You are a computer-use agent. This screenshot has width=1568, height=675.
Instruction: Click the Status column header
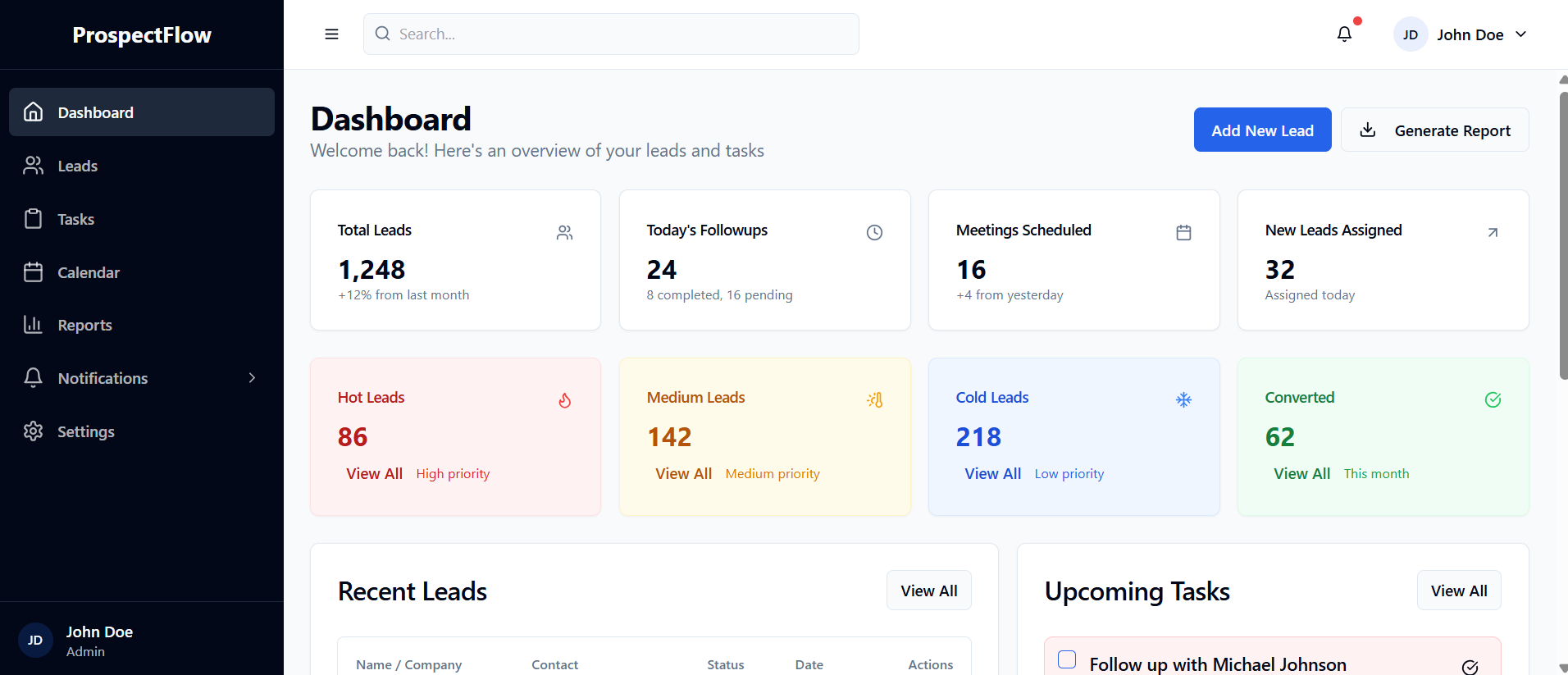click(x=726, y=664)
